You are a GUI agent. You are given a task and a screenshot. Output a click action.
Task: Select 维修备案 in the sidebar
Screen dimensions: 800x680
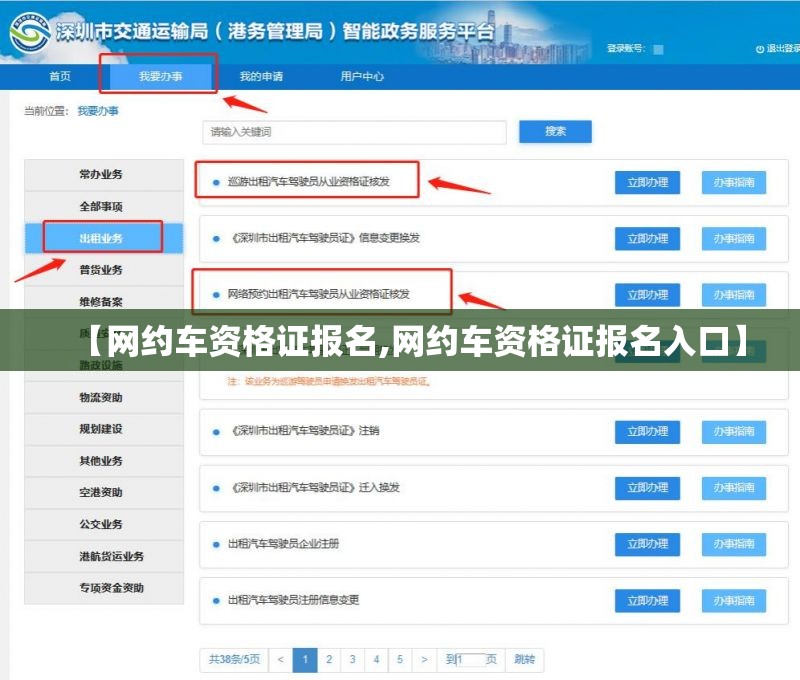[104, 301]
